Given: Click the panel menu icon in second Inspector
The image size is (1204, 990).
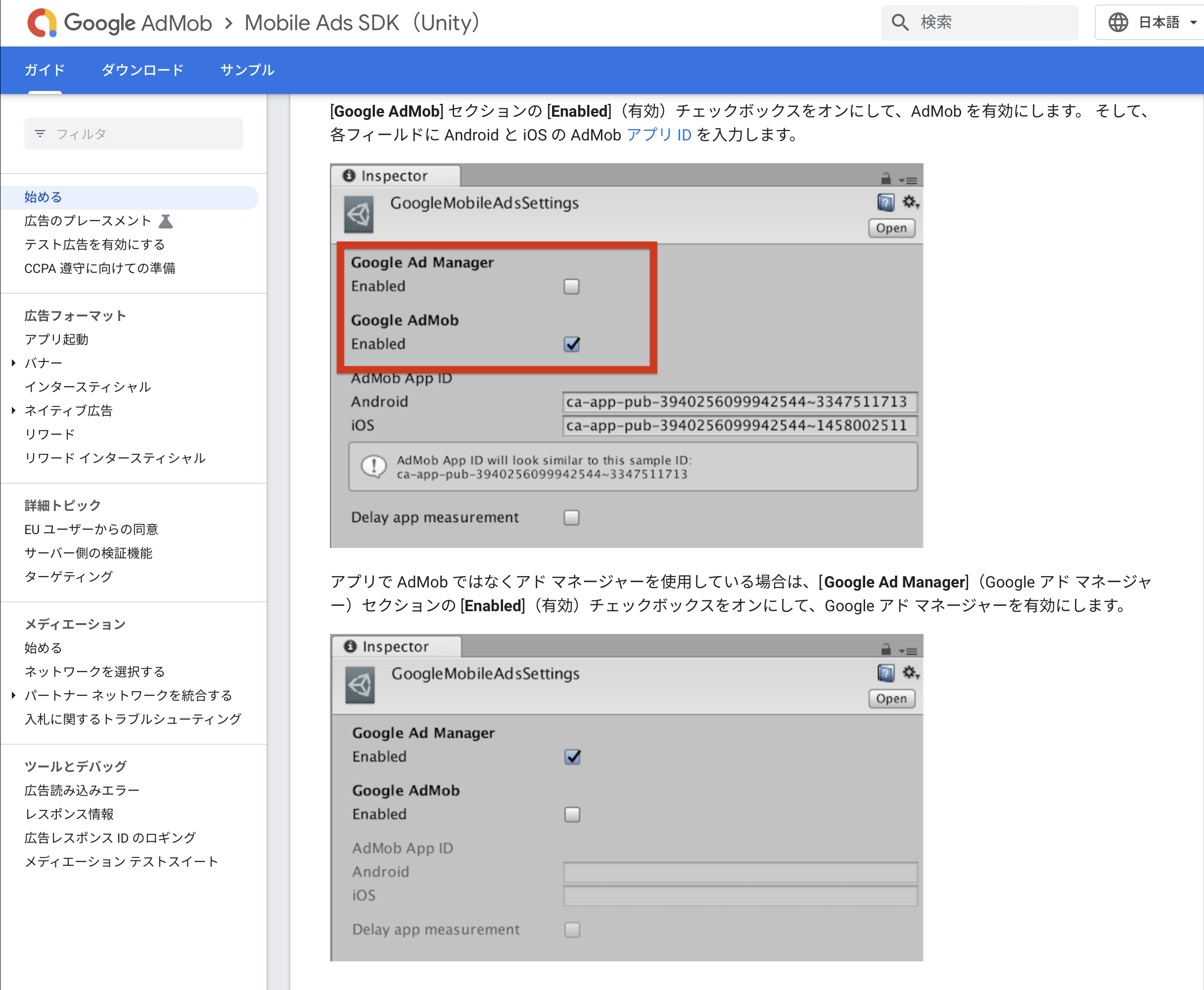Looking at the screenshot, I should tap(908, 651).
